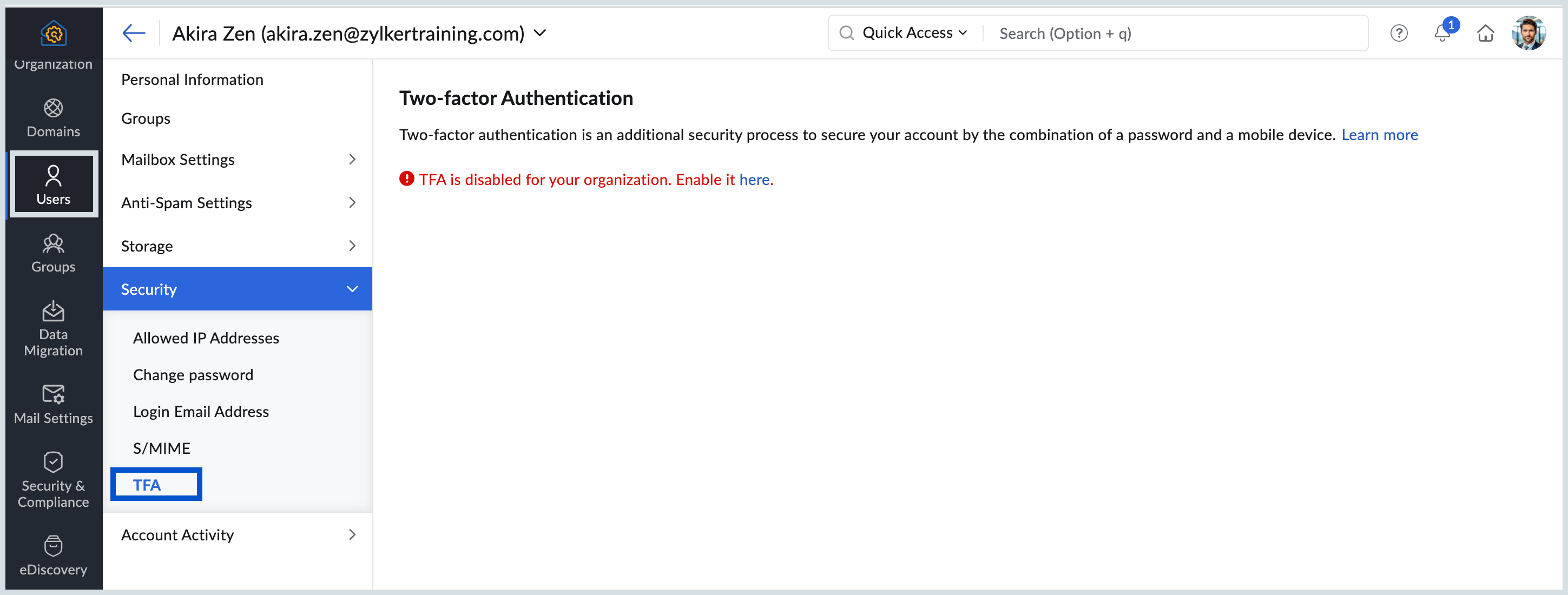1568x595 pixels.
Task: Go to home via house icon
Action: tap(1485, 33)
